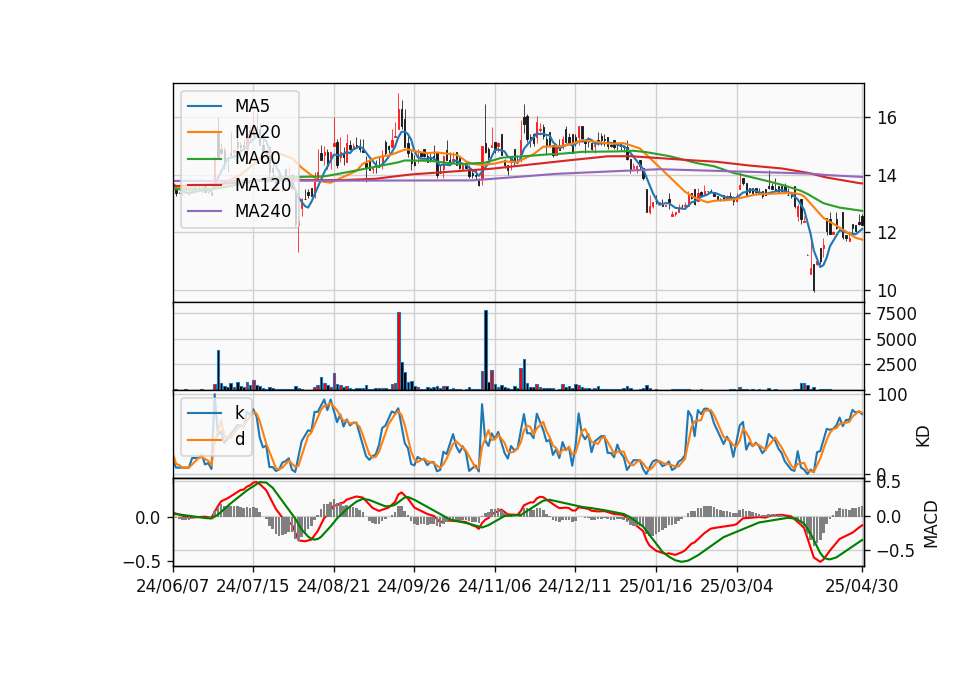This screenshot has width=960, height=690.
Task: Click the price axis value 10
Action: click(x=887, y=290)
